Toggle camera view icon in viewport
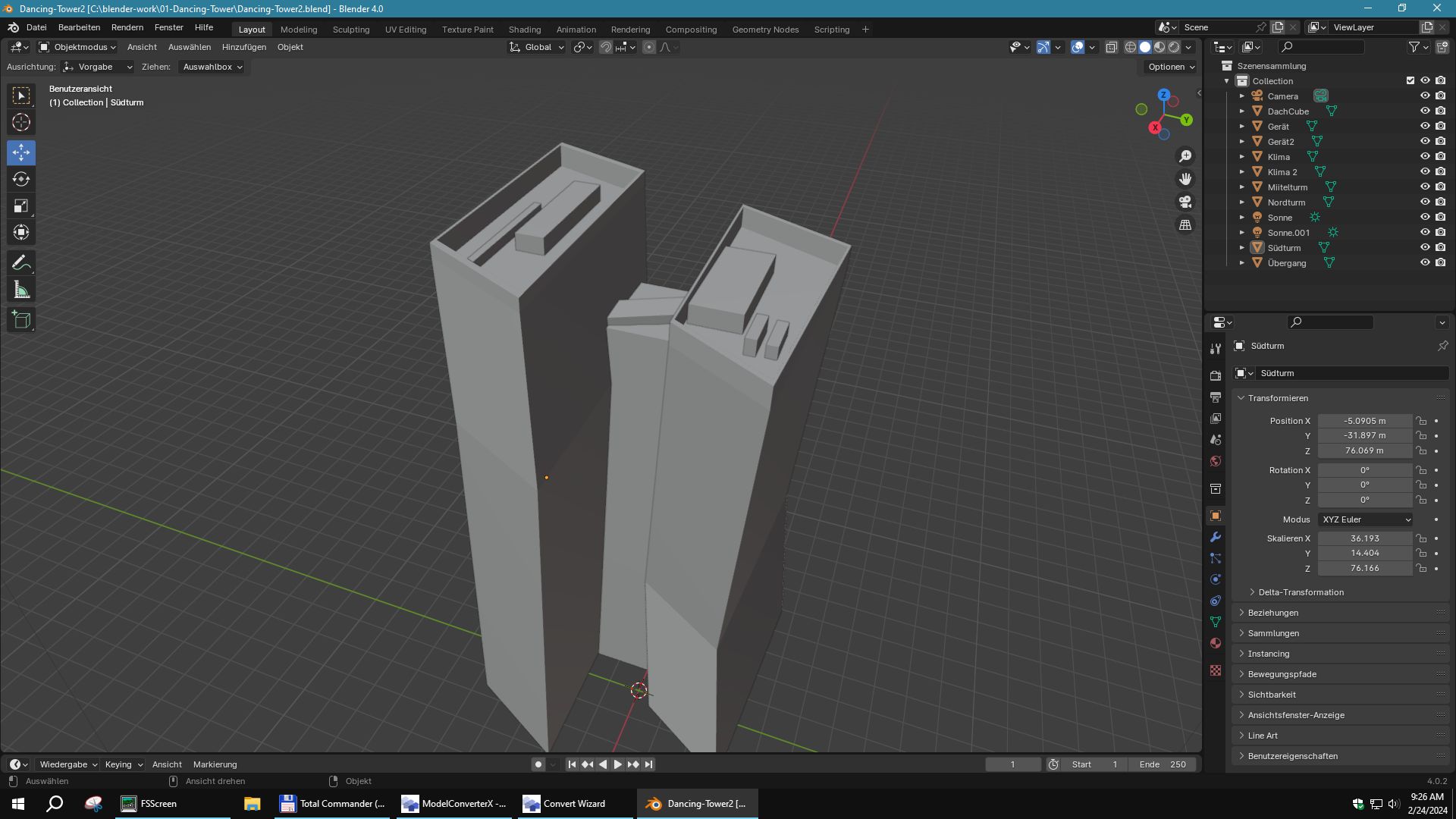Image resolution: width=1456 pixels, height=819 pixels. click(x=1185, y=202)
